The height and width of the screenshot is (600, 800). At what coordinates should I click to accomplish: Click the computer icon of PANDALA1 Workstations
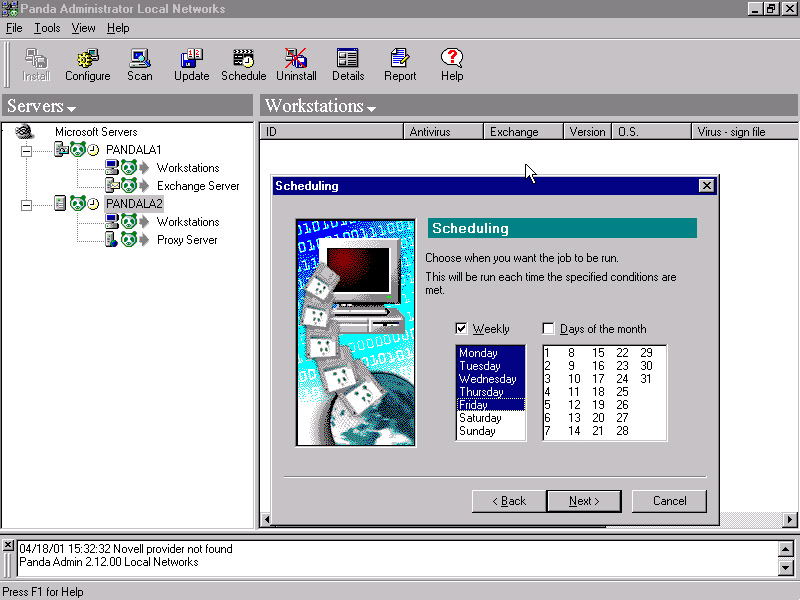pos(112,167)
